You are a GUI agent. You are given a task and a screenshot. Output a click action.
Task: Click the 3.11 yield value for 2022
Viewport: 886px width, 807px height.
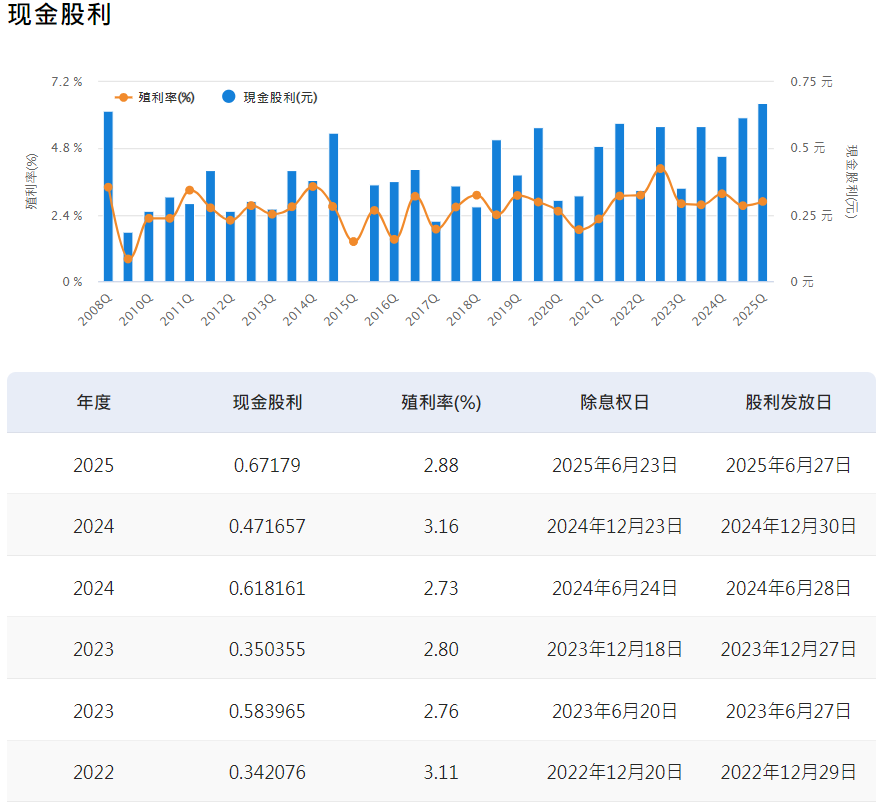click(441, 772)
